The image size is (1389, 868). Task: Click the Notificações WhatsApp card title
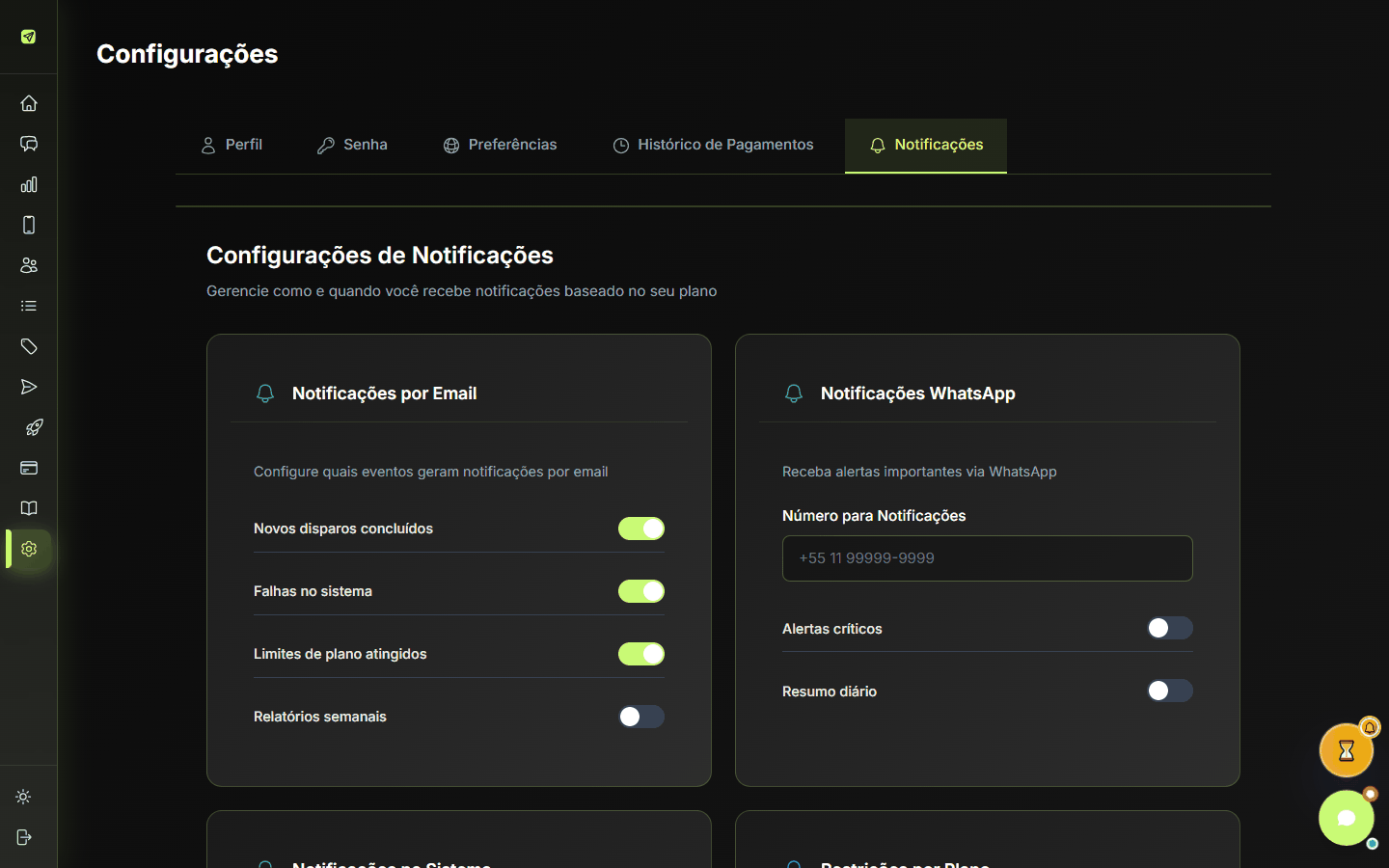[918, 393]
